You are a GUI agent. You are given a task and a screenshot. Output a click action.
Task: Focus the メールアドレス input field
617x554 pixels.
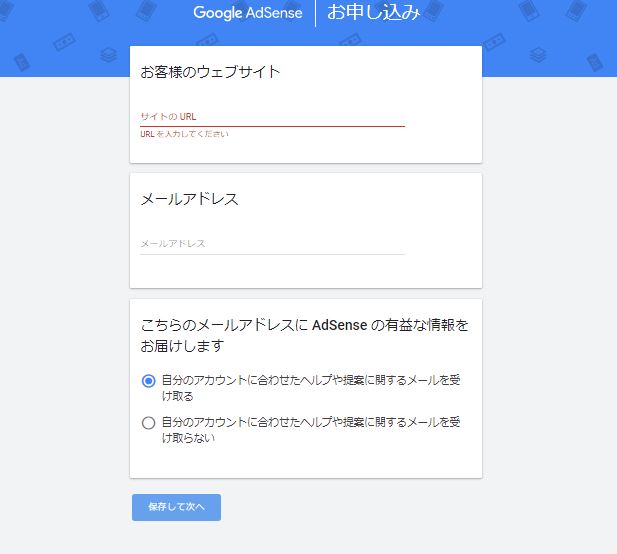[x=272, y=244]
